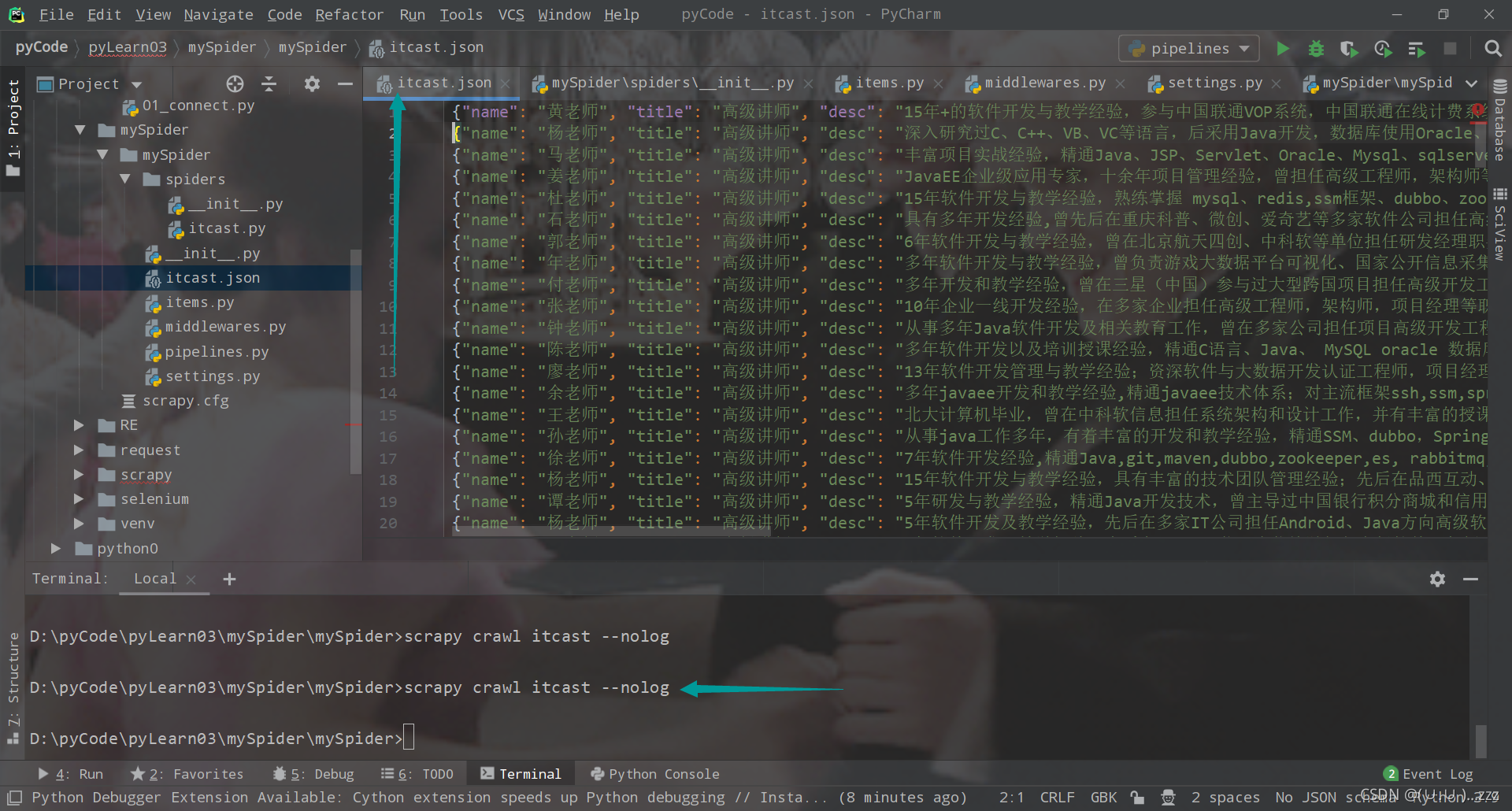The height and width of the screenshot is (811, 1512).
Task: Hide the Project panel
Action: [345, 83]
